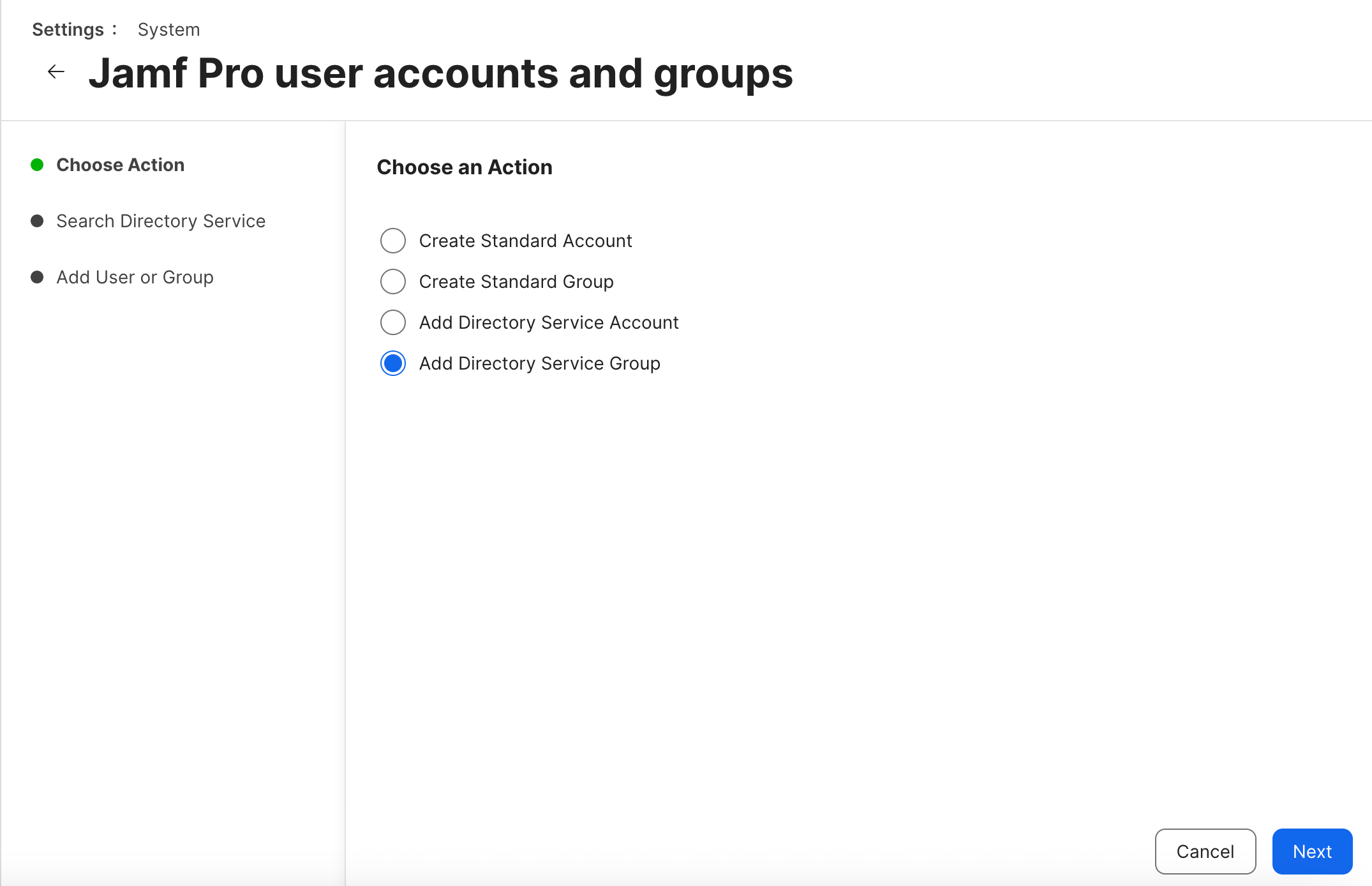This screenshot has width=1372, height=886.
Task: Select Create Standard Account radio button
Action: [x=393, y=241]
